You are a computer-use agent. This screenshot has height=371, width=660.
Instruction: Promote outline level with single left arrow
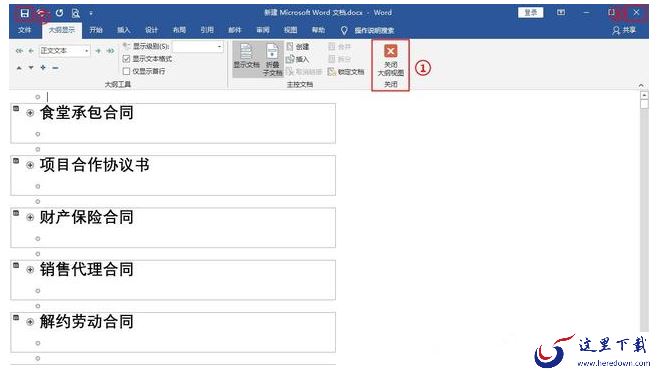pos(31,51)
